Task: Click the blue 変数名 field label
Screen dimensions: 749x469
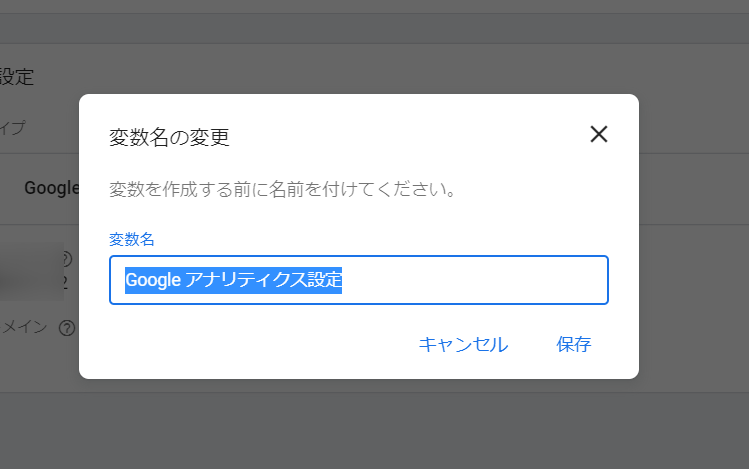Action: click(x=132, y=239)
